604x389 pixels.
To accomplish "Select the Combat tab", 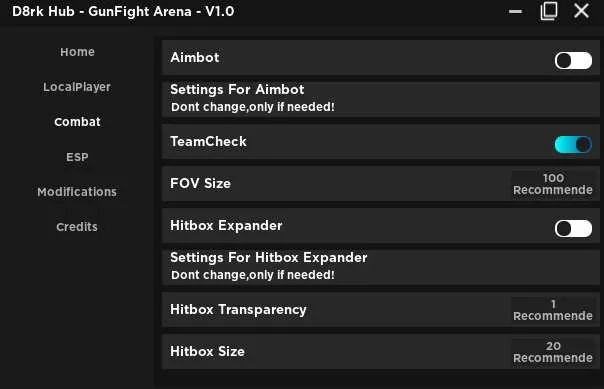I will (x=77, y=122).
